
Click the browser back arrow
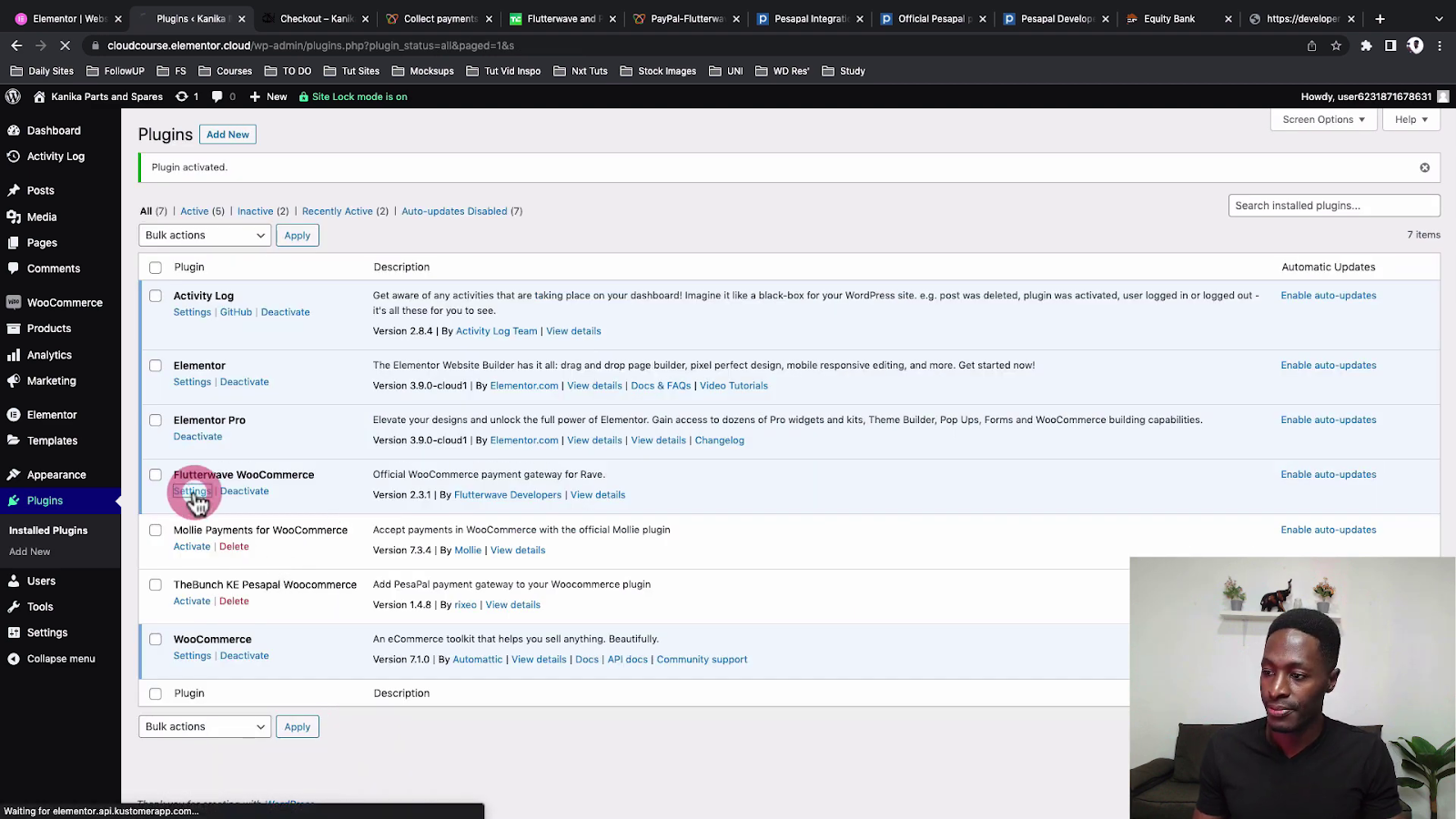pos(16,45)
